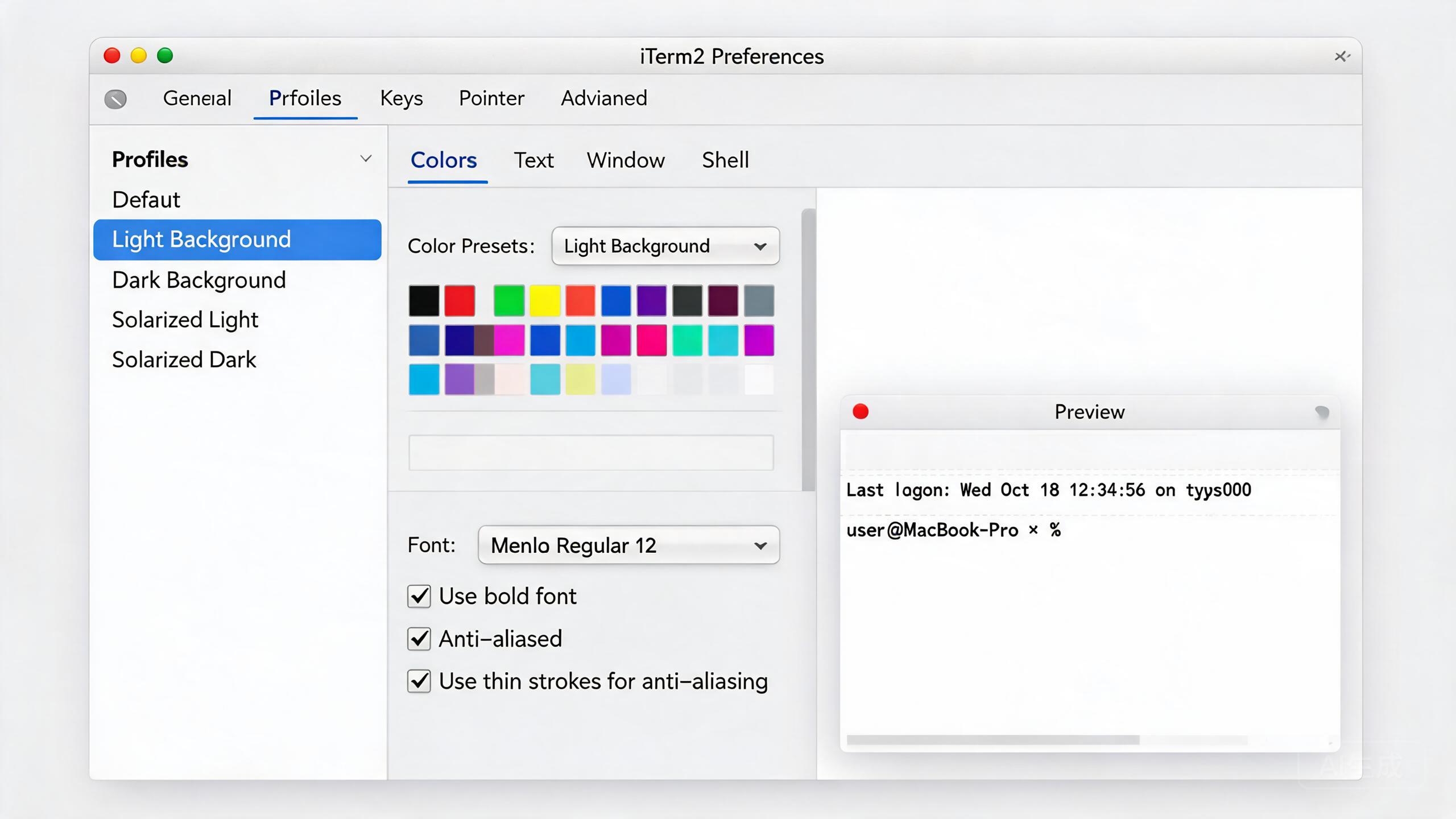The image size is (1456, 819).
Task: Open the Pointer tab
Action: coord(491,98)
